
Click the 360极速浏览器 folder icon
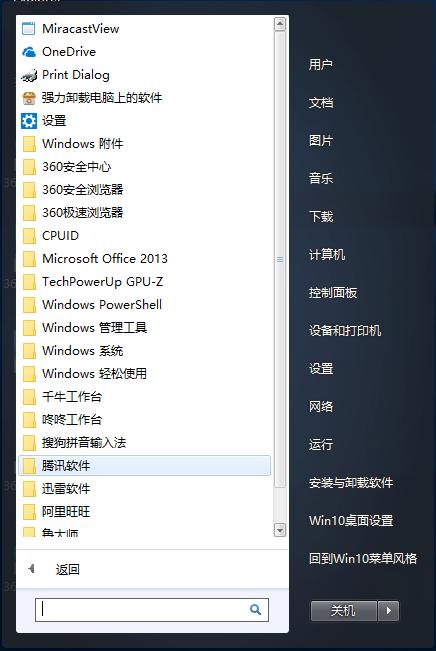tap(29, 213)
